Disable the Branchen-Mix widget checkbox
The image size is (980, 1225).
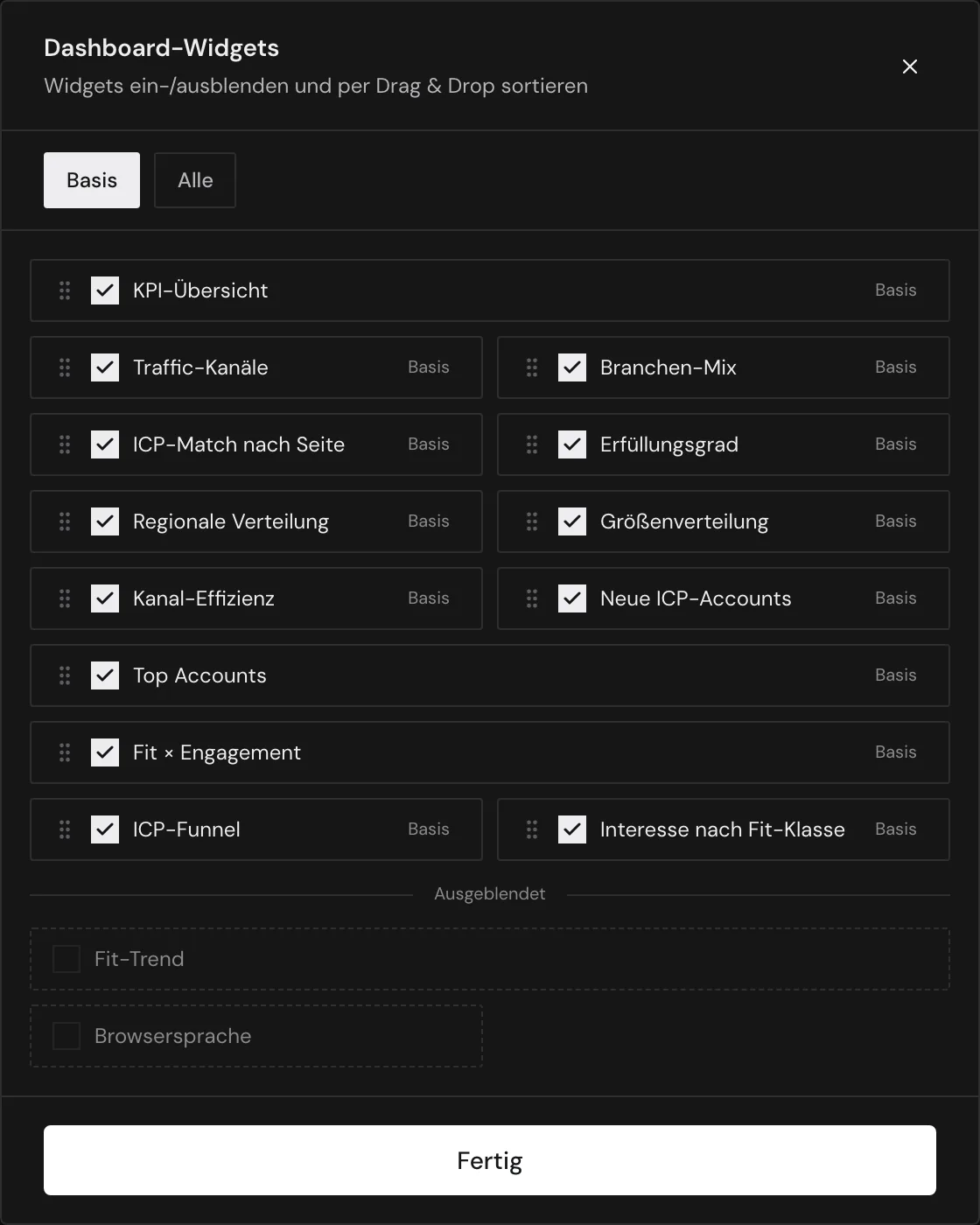[572, 367]
